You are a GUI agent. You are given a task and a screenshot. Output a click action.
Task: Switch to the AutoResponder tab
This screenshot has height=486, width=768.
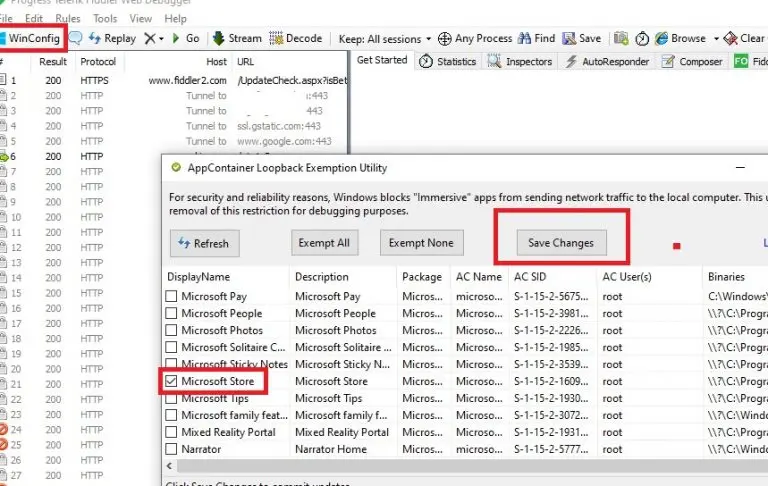pyautogui.click(x=607, y=62)
